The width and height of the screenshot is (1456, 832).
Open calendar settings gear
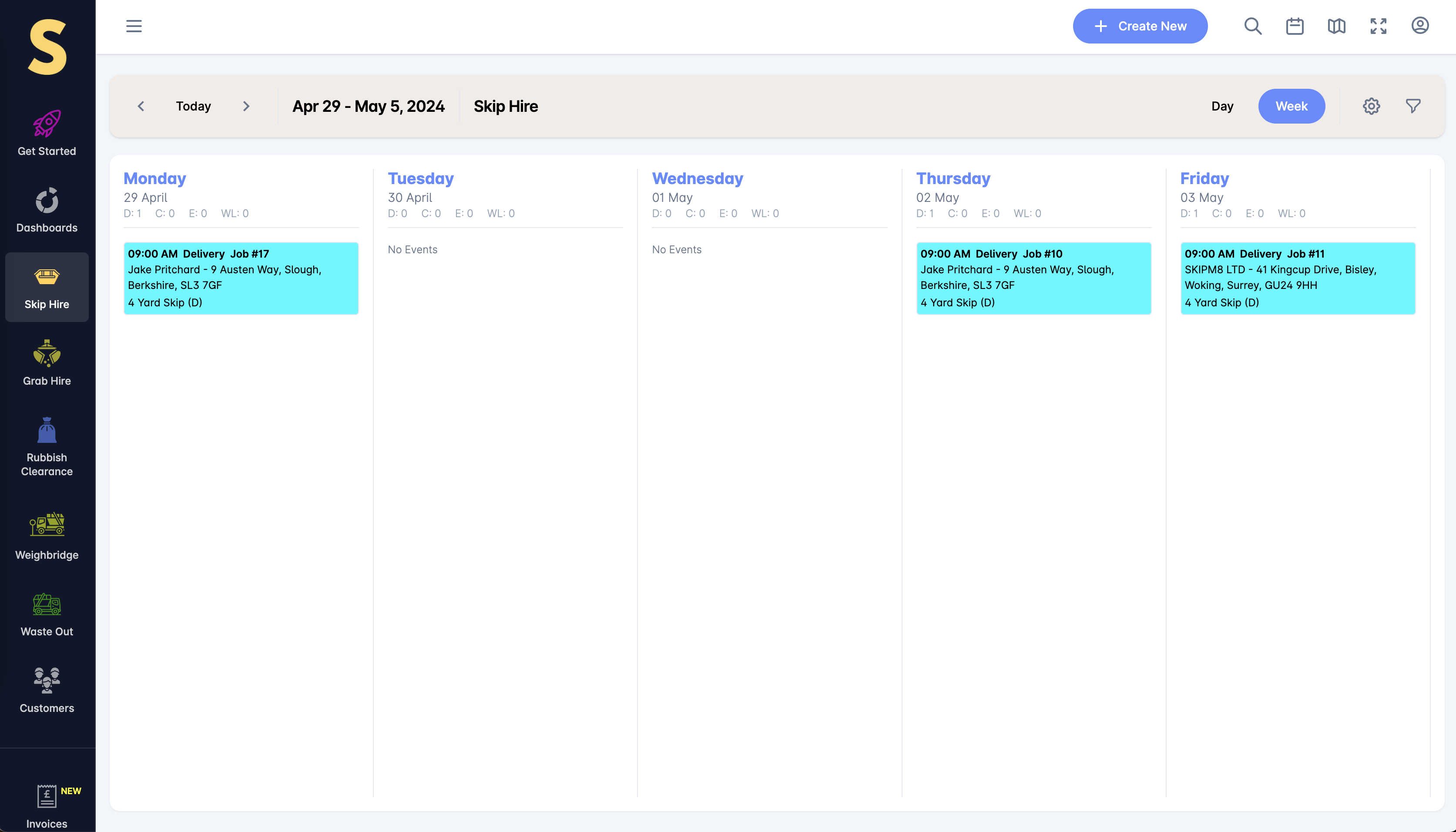pos(1371,106)
